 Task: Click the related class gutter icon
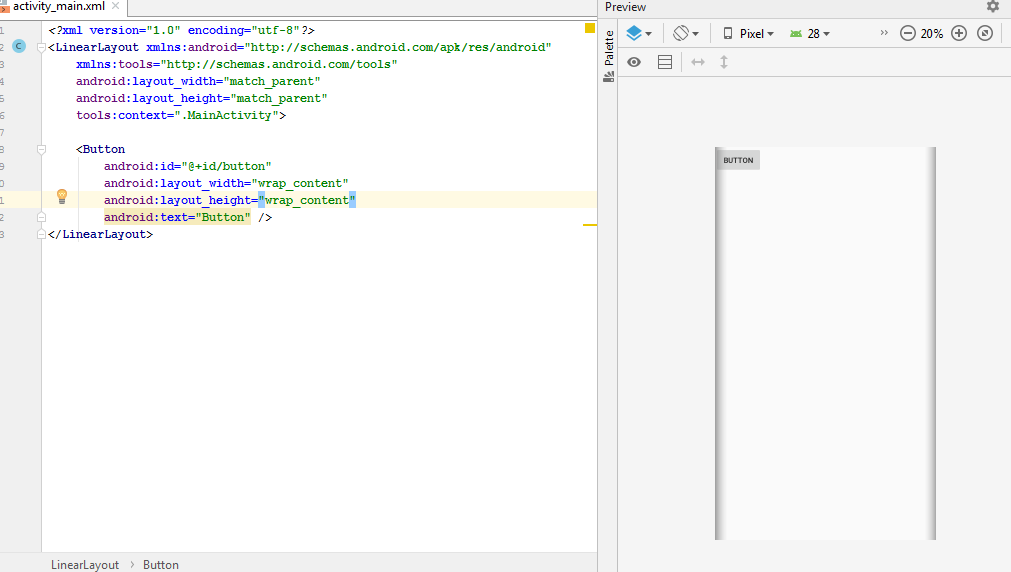[x=19, y=47]
